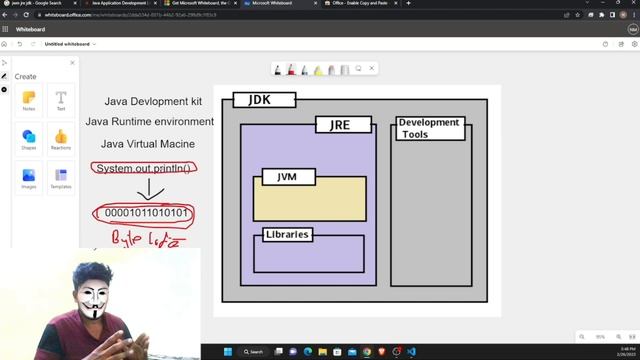Screen dimensions: 640x360
Task: Open the timer icon in Whiteboard header
Action: click(x=605, y=44)
